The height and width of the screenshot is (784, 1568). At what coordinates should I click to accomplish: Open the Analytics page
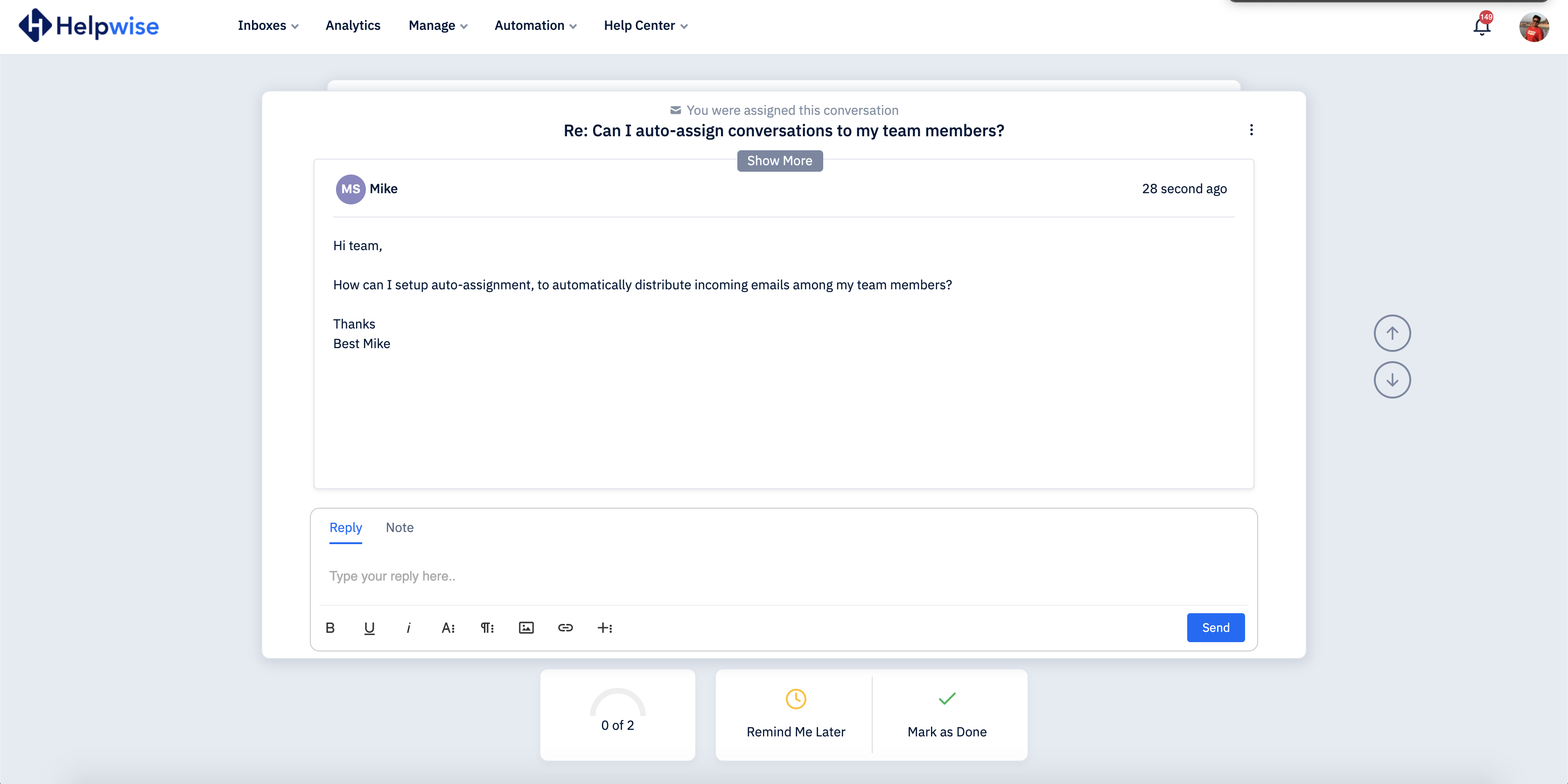[x=352, y=26]
